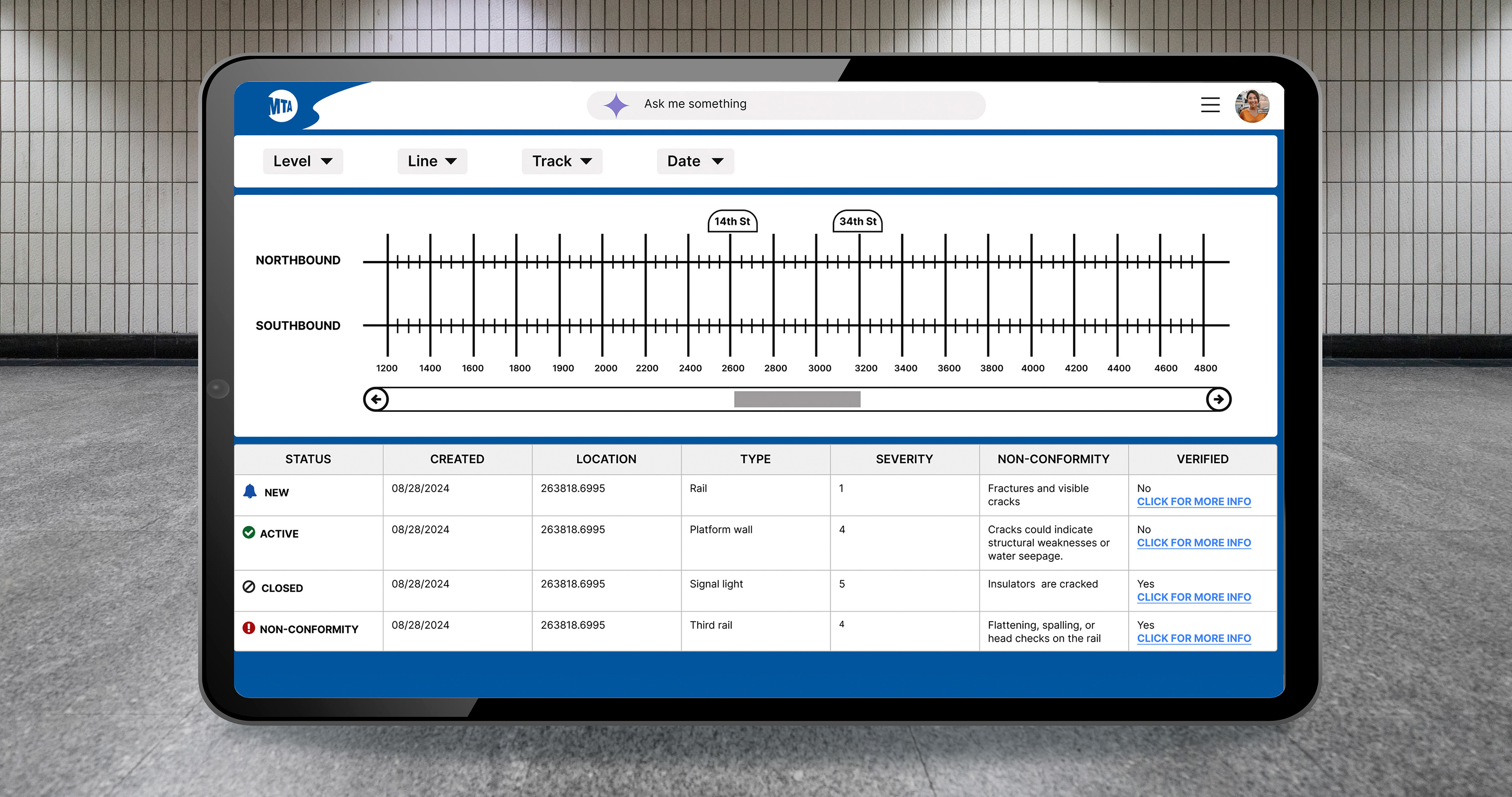Expand the Track dropdown
Screen dimensions: 1512x797
[562, 162]
